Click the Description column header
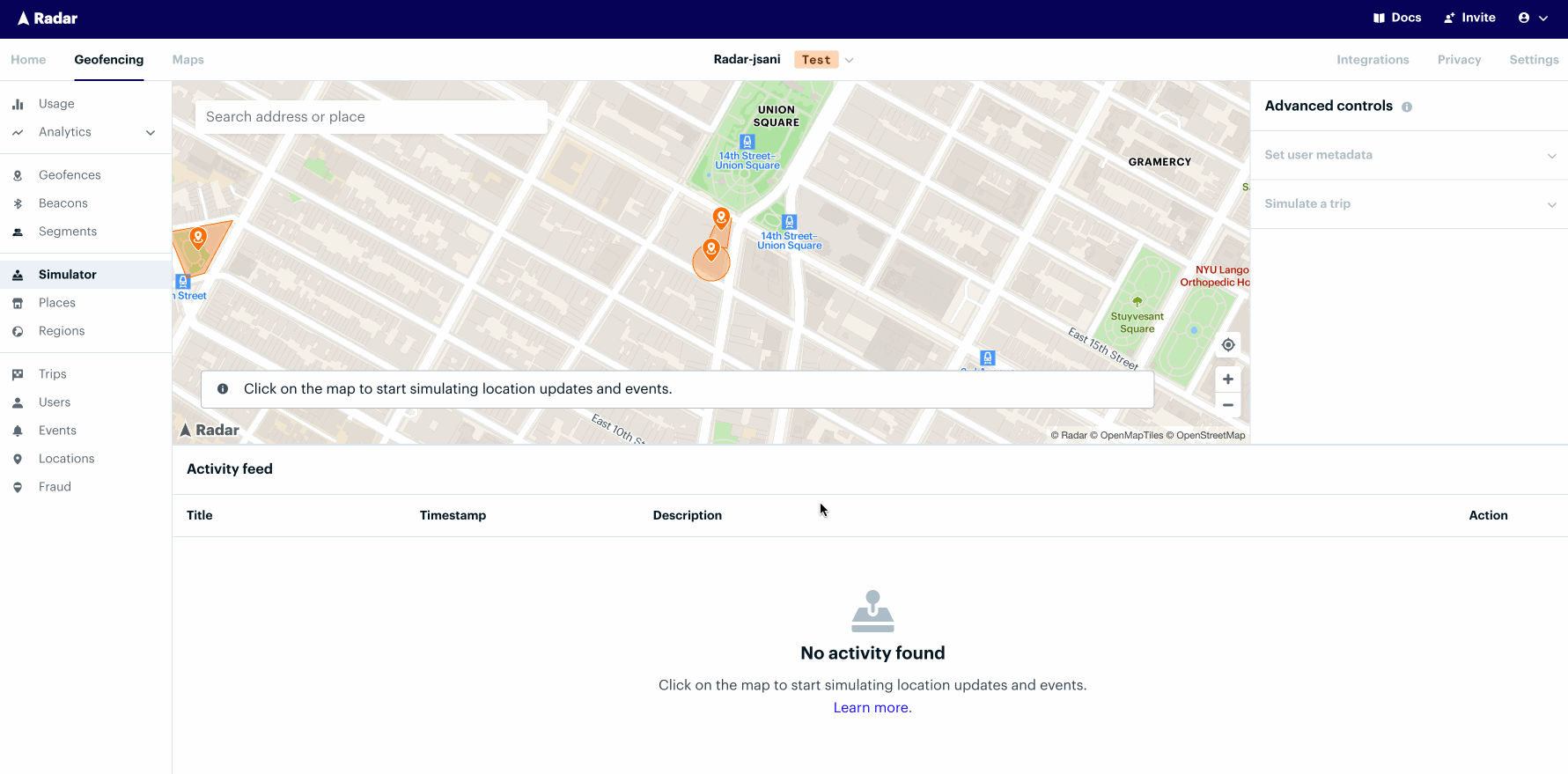 pos(688,516)
